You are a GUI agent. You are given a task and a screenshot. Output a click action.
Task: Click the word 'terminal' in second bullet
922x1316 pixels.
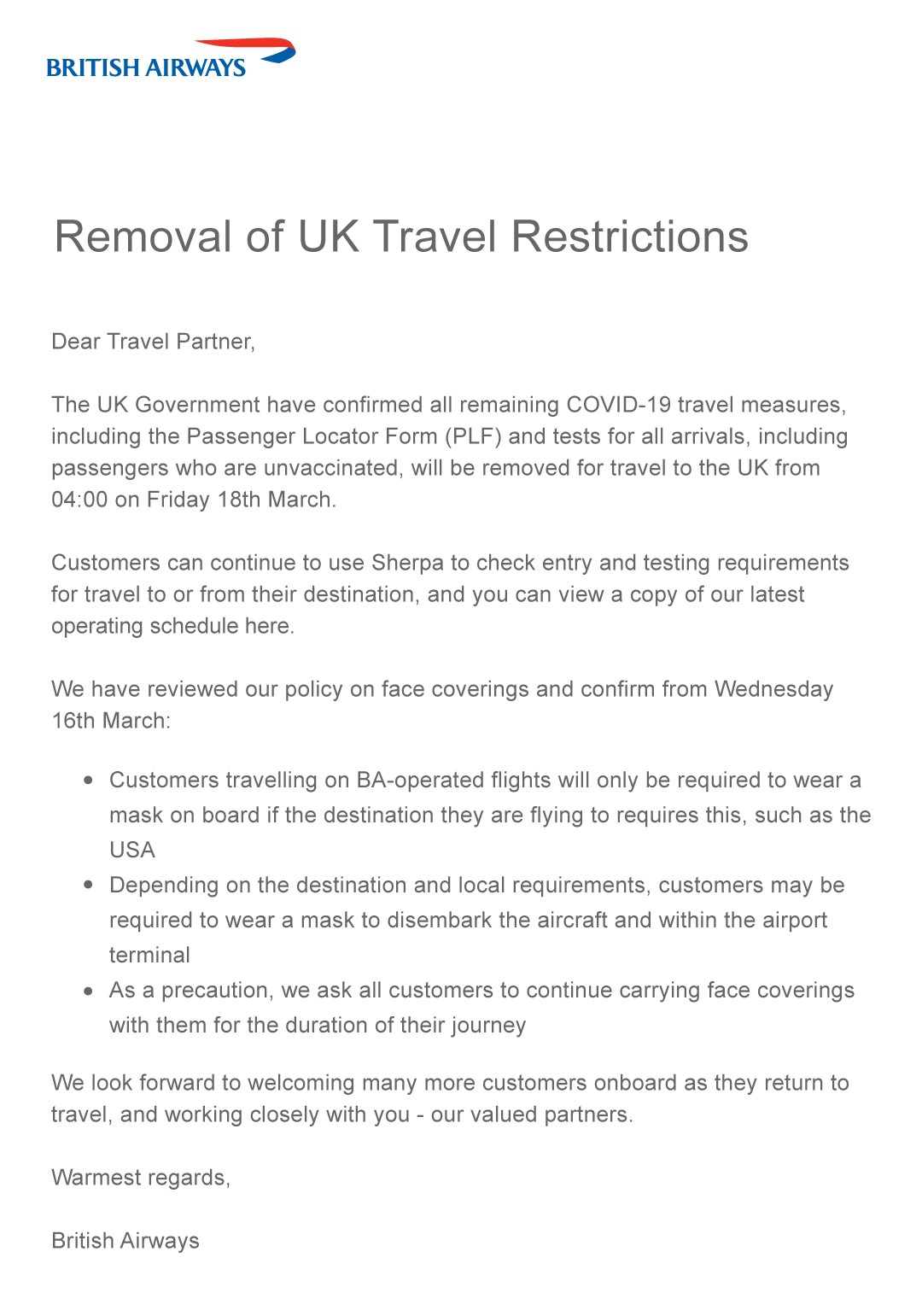click(x=149, y=955)
